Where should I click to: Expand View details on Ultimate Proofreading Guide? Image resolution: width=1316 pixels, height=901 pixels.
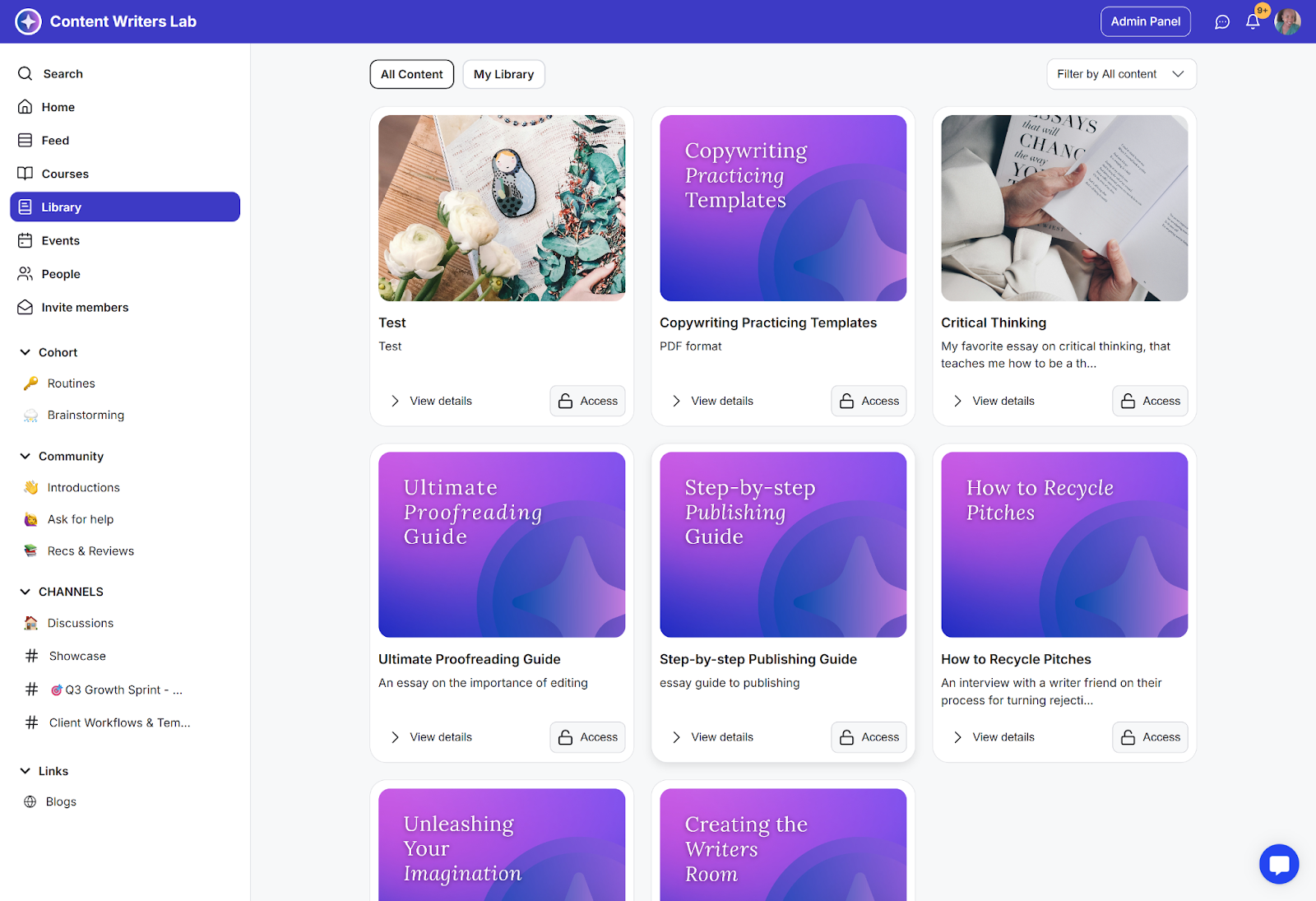point(432,737)
